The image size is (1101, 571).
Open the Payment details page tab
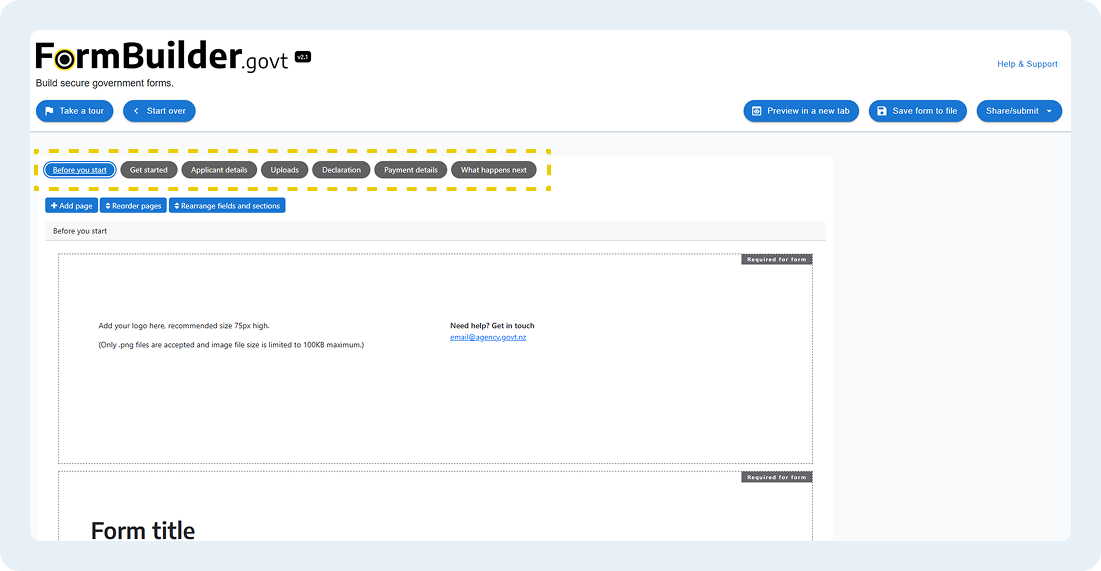pyautogui.click(x=411, y=170)
